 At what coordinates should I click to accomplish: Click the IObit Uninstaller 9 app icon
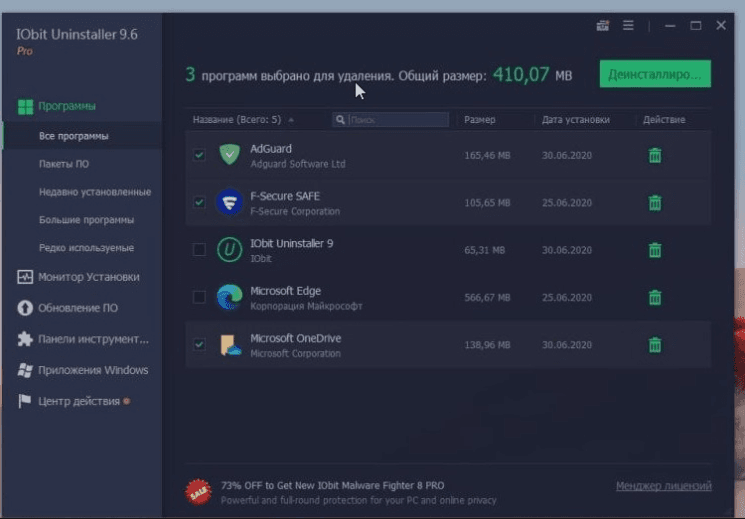tap(229, 250)
